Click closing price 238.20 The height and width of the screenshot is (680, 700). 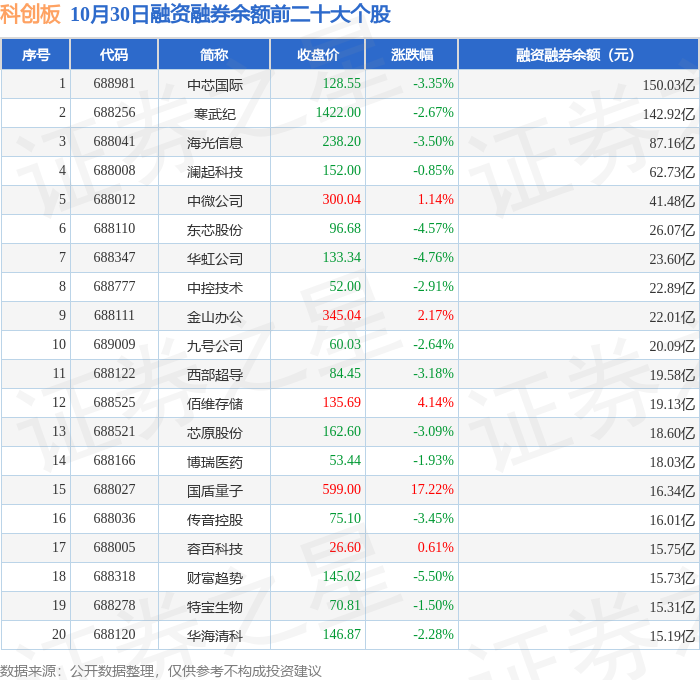coord(342,142)
